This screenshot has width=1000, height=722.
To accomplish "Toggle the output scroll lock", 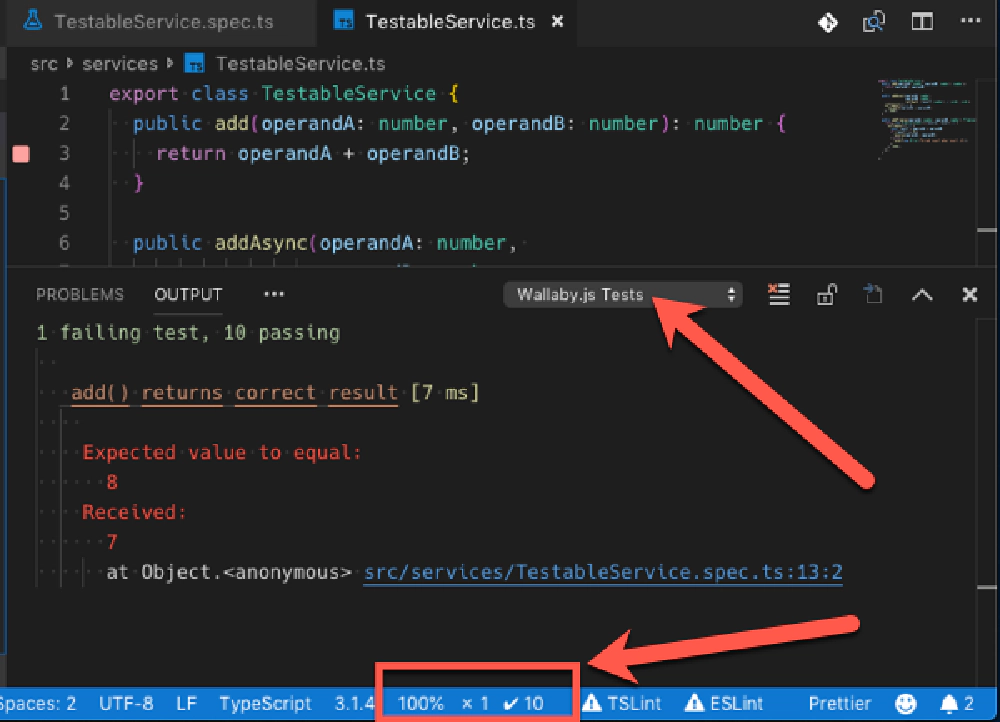I will click(x=827, y=294).
